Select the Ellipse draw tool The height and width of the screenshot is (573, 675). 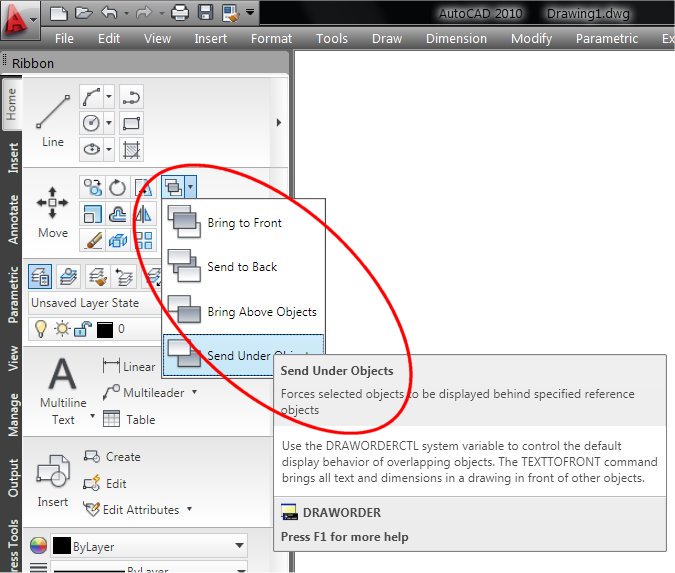(x=91, y=149)
